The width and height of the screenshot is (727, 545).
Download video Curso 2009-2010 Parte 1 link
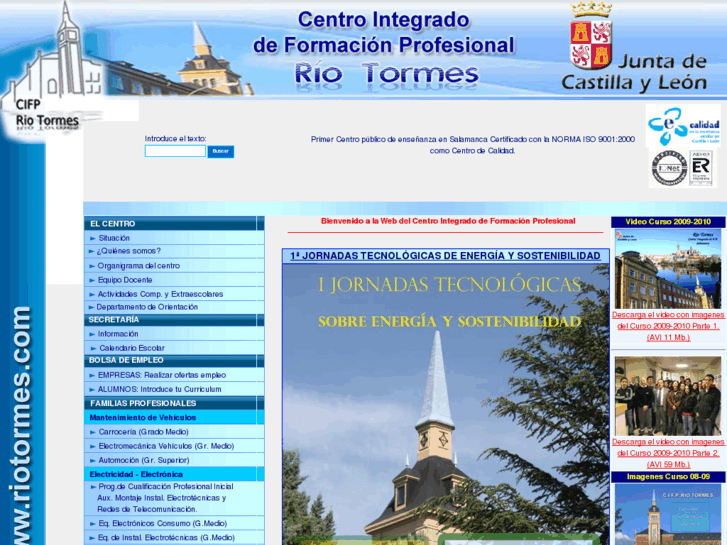[x=668, y=326]
